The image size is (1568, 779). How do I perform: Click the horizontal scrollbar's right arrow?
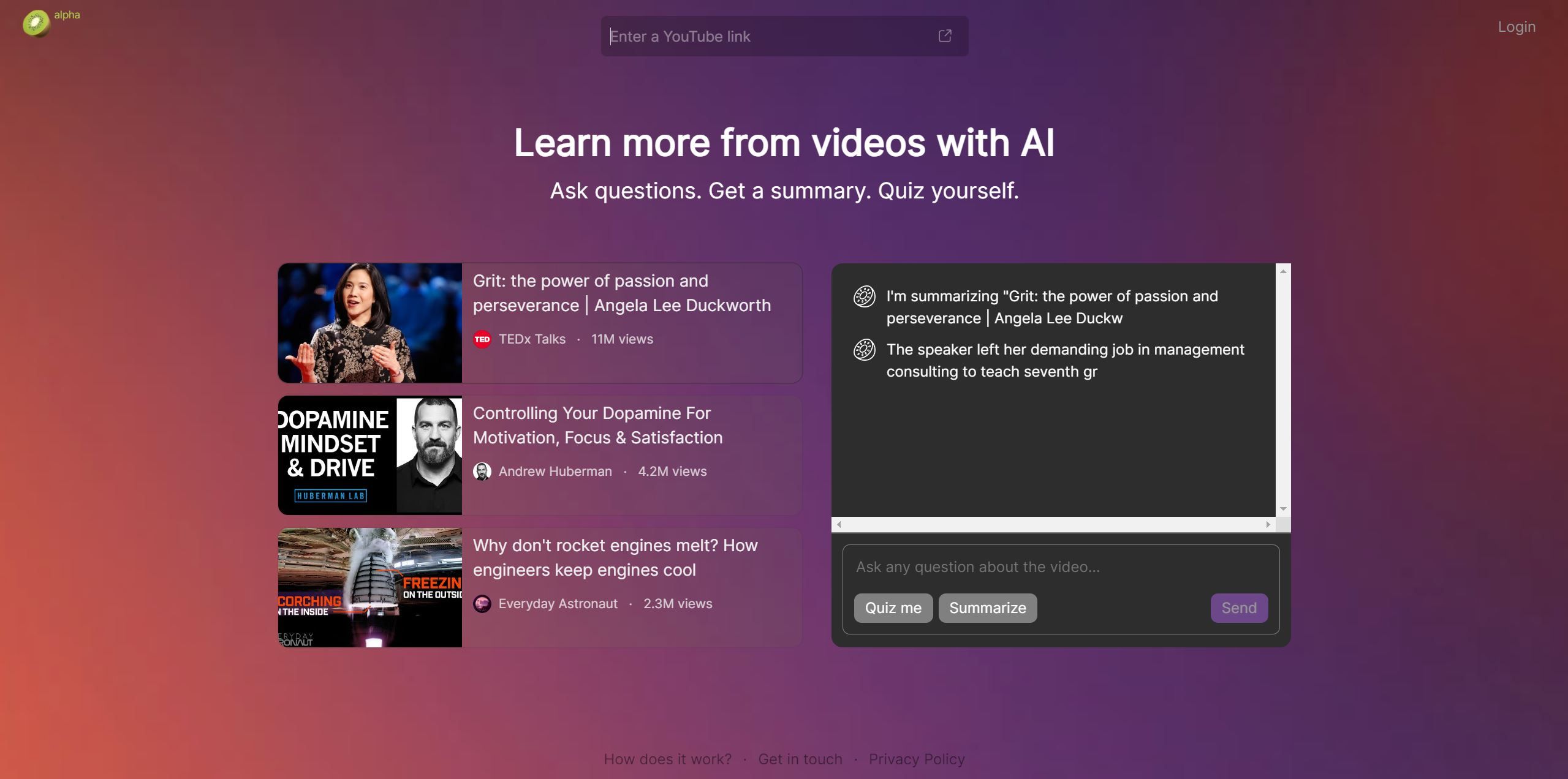[1268, 524]
